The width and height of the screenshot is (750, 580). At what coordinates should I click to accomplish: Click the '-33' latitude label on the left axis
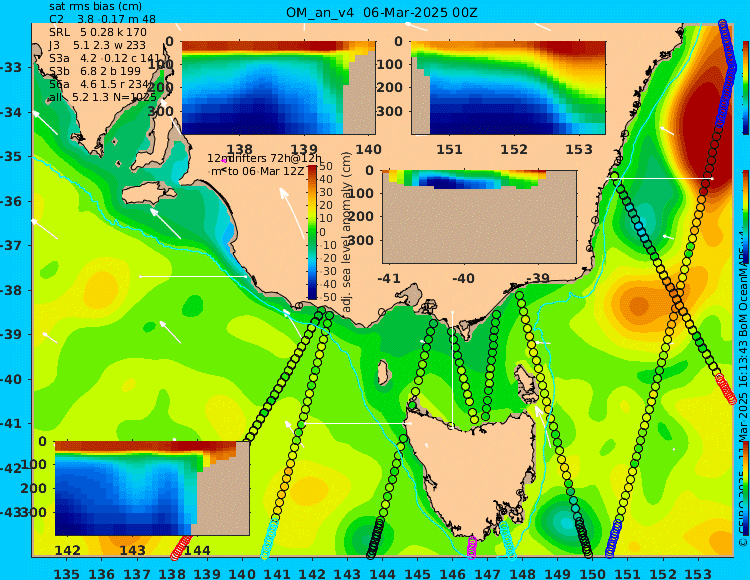pos(11,67)
